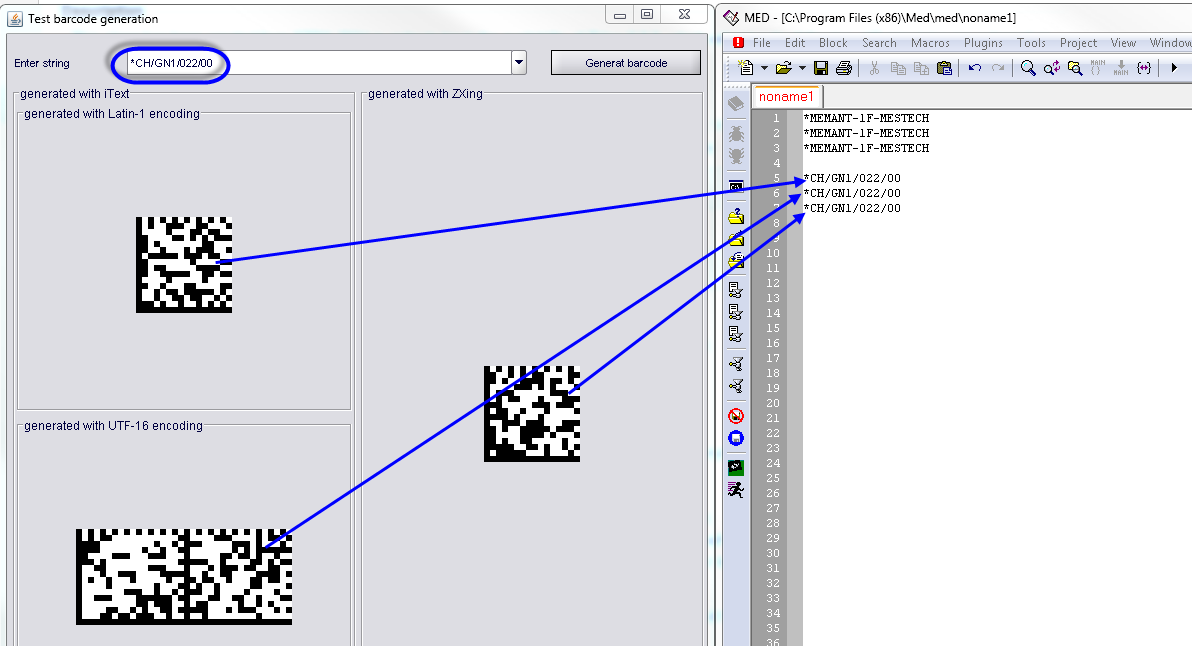The width and height of the screenshot is (1192, 646).
Task: Click line number 1 in editor gutter
Action: click(776, 118)
